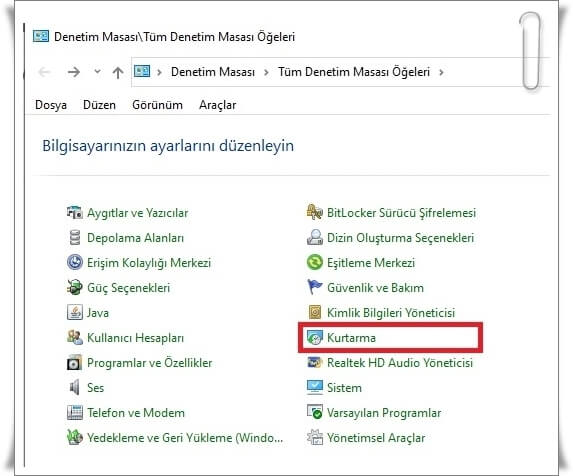The width and height of the screenshot is (573, 476).
Task: Open Programlar ve Özellikler link
Action: click(149, 363)
